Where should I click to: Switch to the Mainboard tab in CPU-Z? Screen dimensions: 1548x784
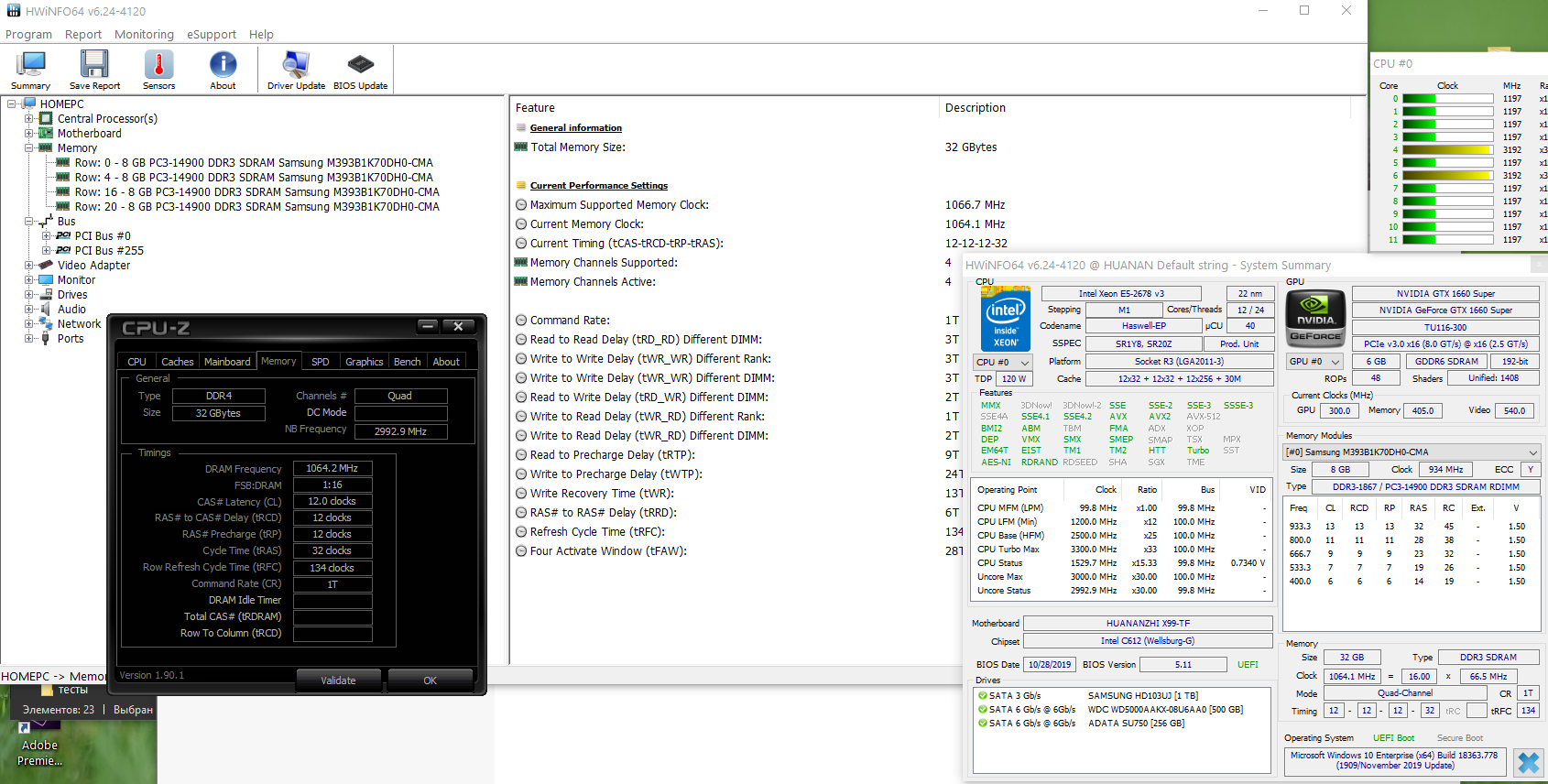click(x=227, y=362)
